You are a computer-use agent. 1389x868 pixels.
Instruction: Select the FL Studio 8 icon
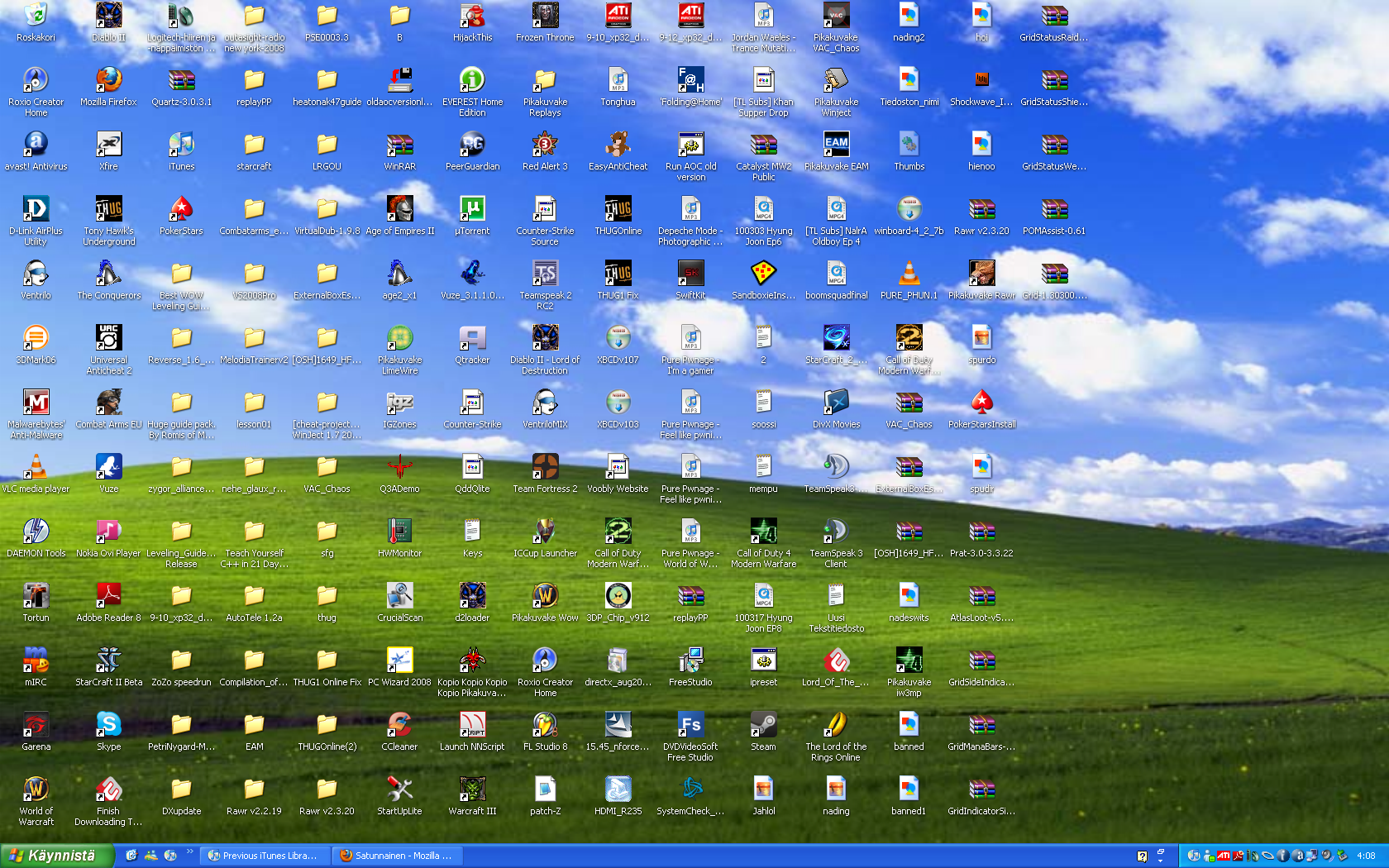(x=545, y=725)
